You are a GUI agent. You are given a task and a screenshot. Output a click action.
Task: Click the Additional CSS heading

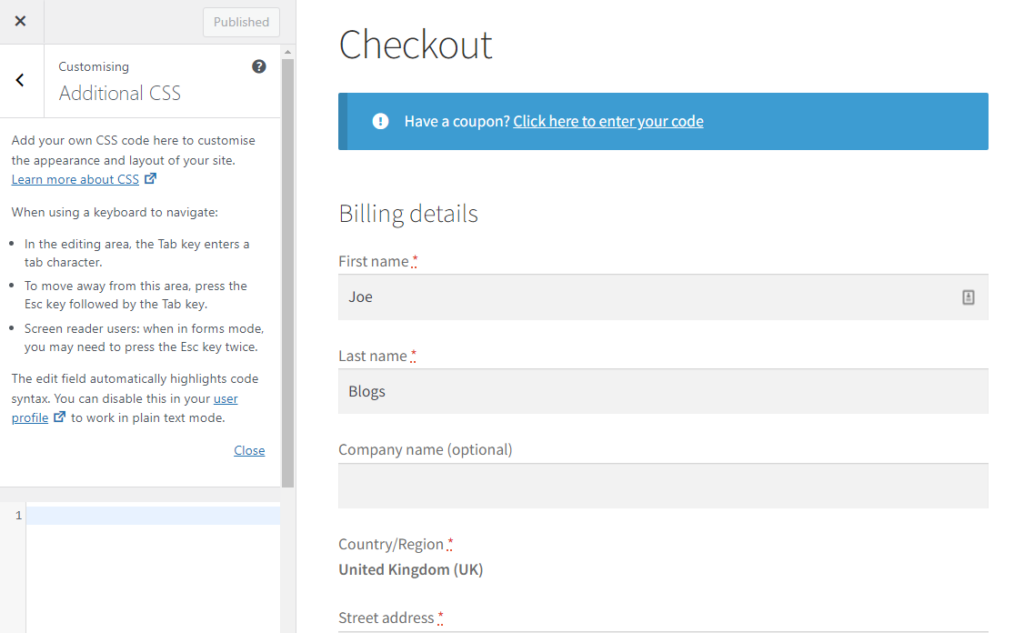(120, 93)
